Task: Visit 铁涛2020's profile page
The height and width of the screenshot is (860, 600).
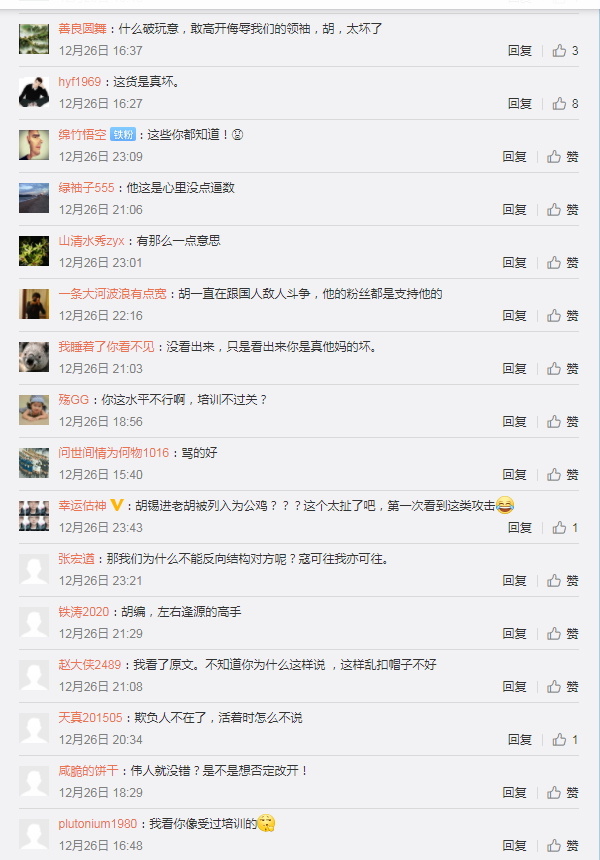Action: [84, 612]
